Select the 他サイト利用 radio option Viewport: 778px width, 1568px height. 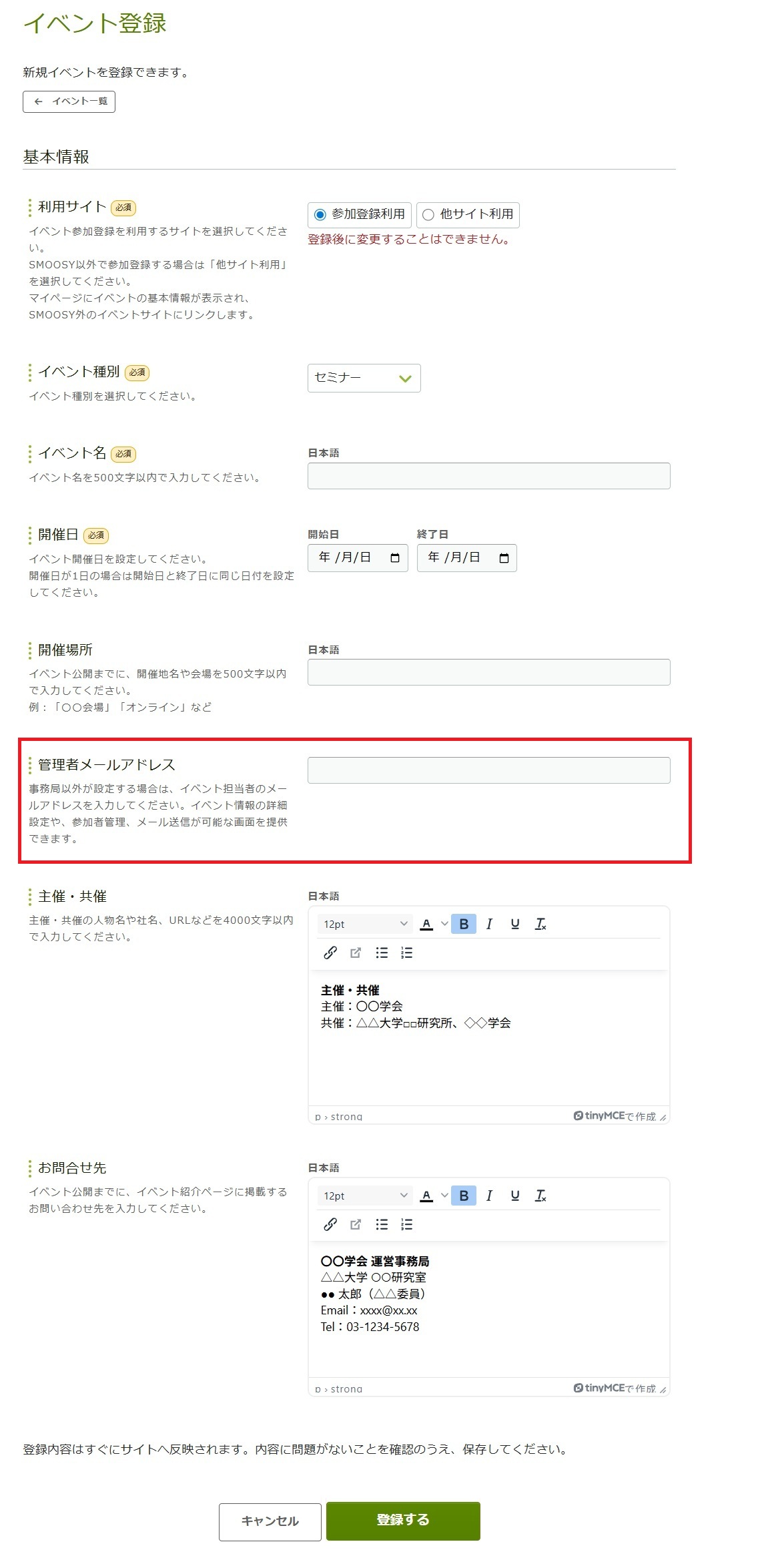[428, 215]
